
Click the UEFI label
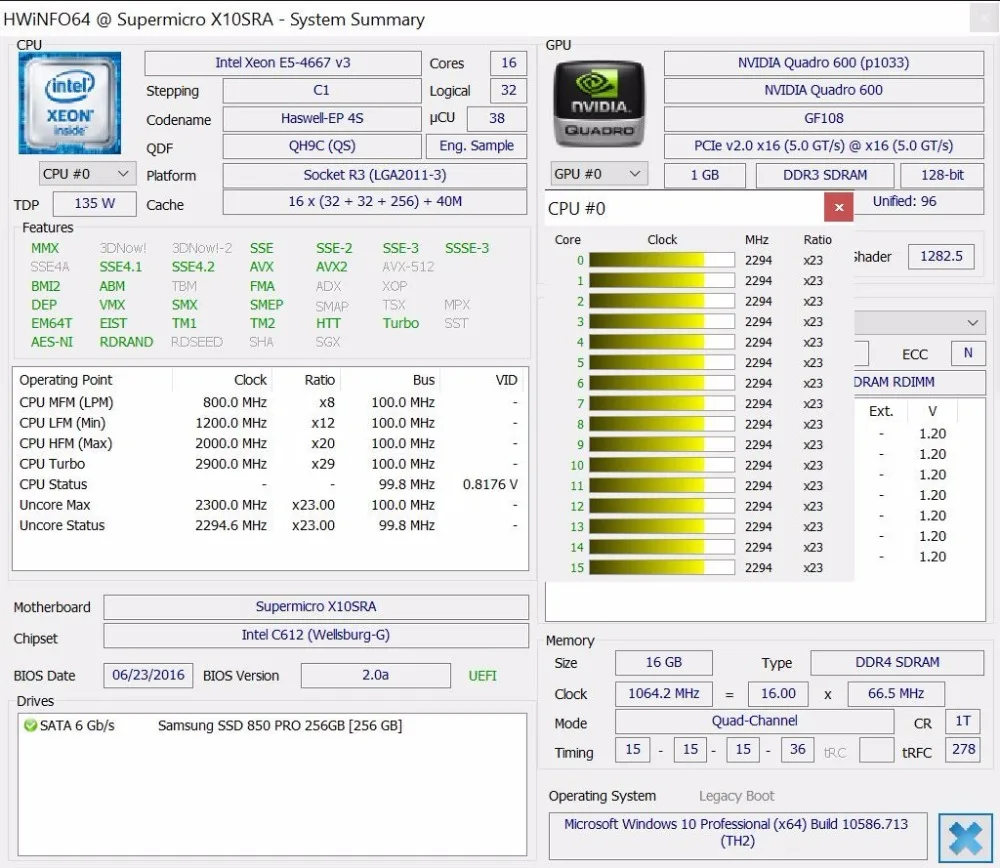[x=482, y=676]
